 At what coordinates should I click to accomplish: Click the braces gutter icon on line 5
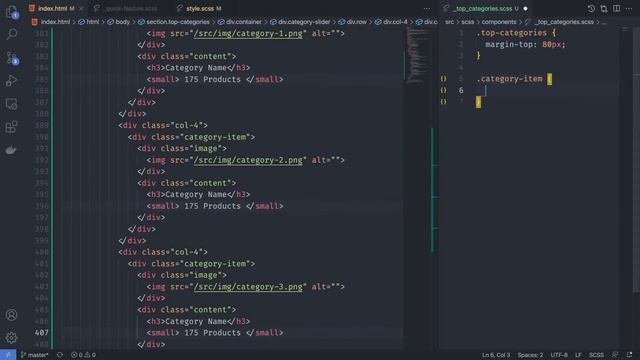[443, 79]
